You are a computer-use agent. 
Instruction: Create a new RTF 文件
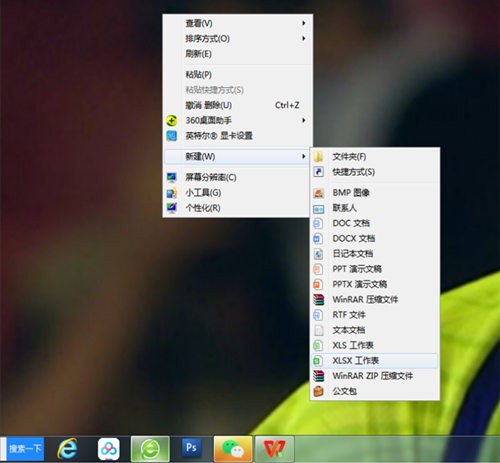pos(375,315)
